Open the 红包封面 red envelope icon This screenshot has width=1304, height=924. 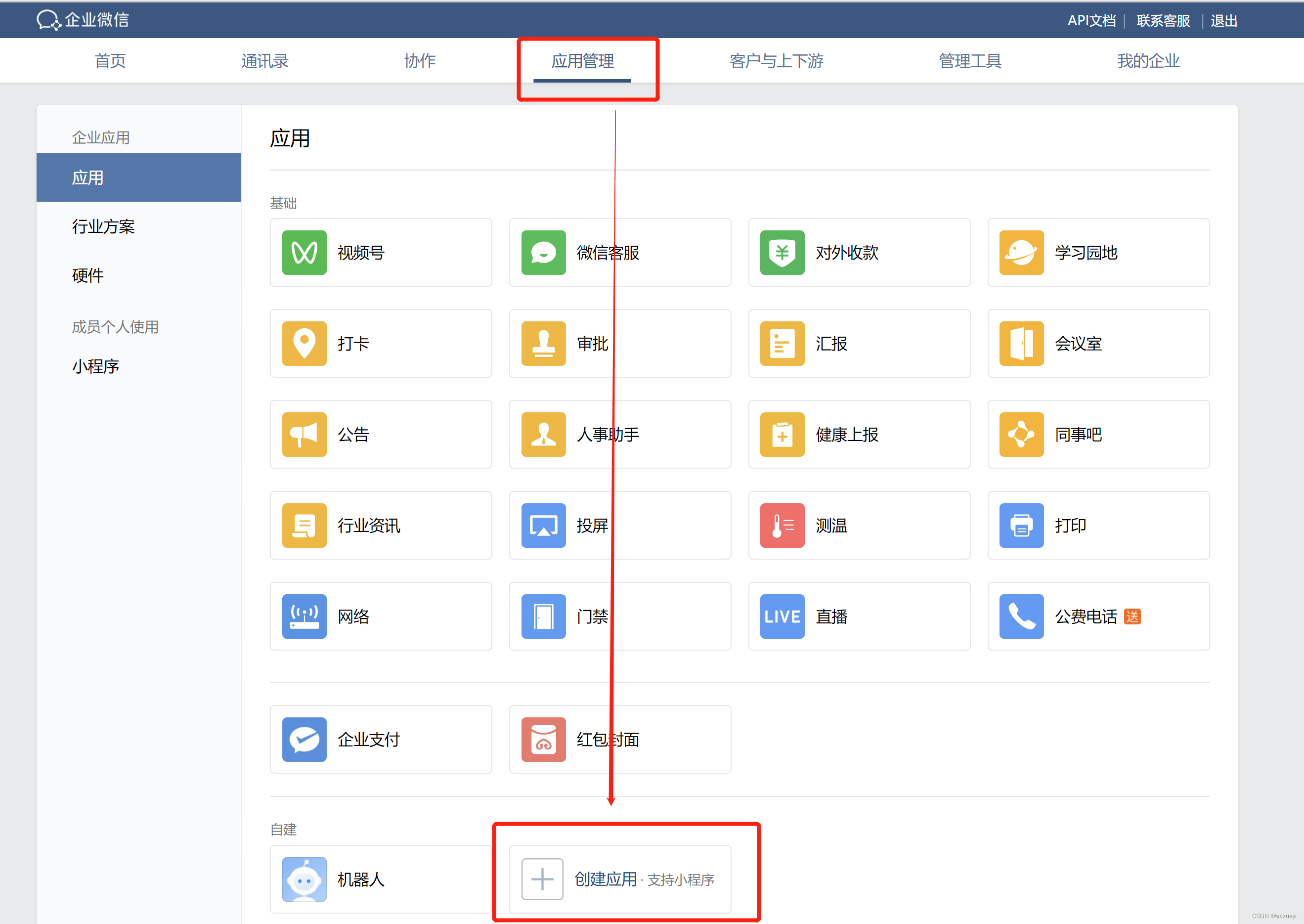click(x=543, y=740)
